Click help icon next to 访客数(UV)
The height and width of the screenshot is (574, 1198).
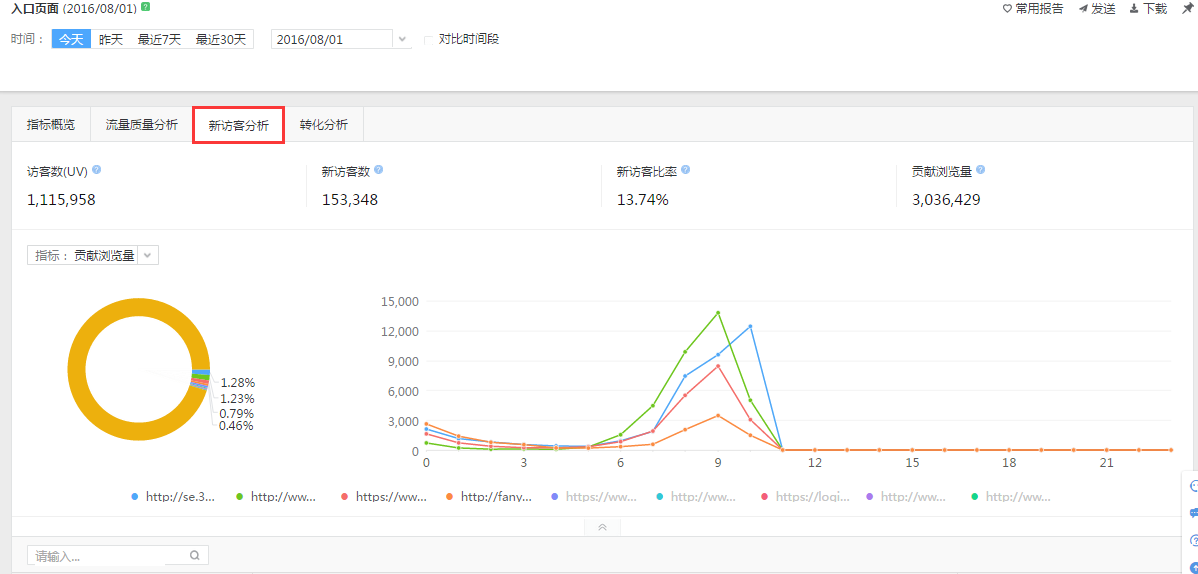click(96, 170)
